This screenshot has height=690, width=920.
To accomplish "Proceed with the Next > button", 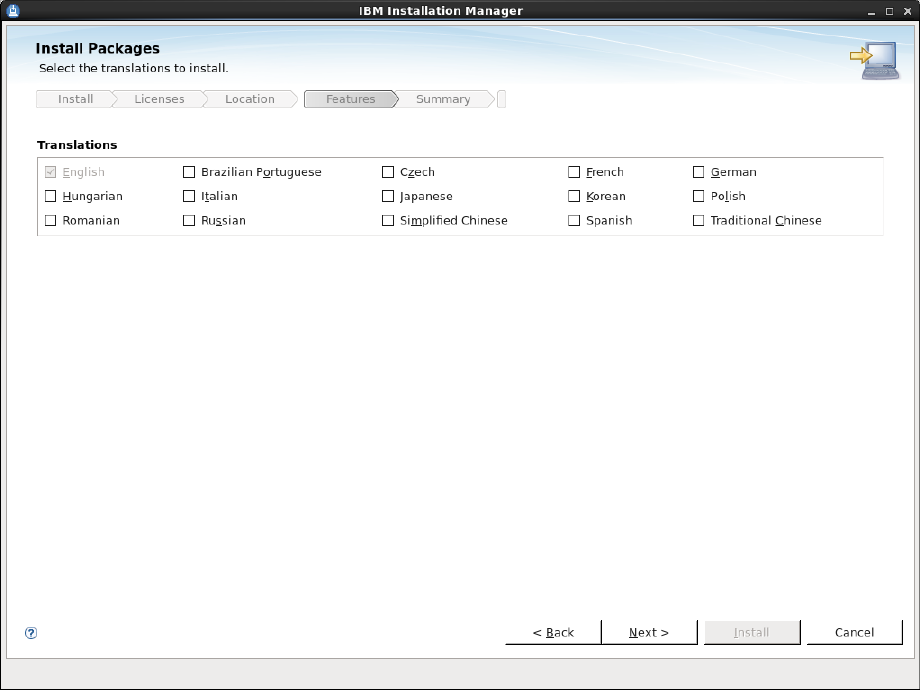I will 649,632.
